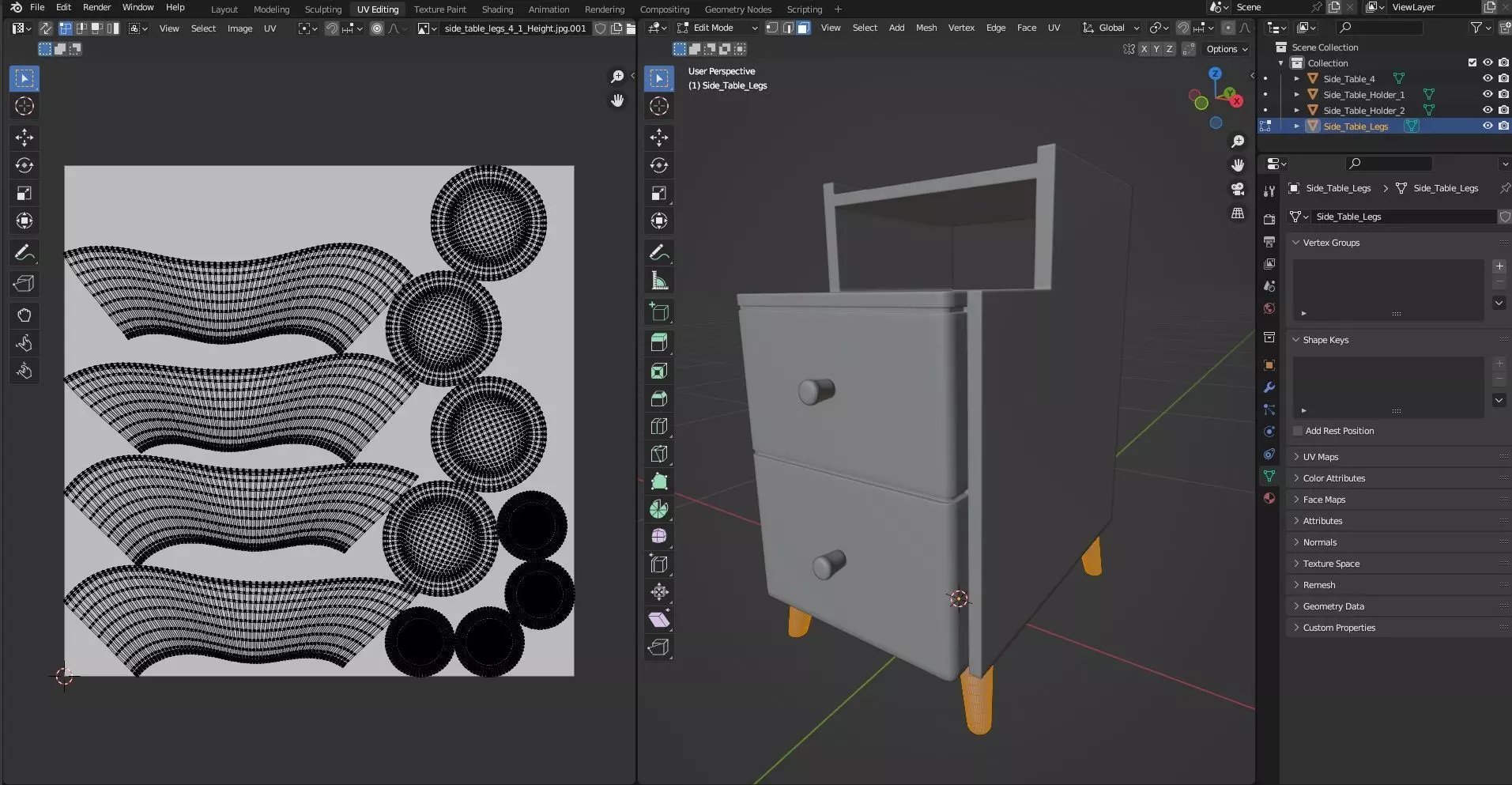Enable the Add Rest Position checkbox

(x=1298, y=431)
